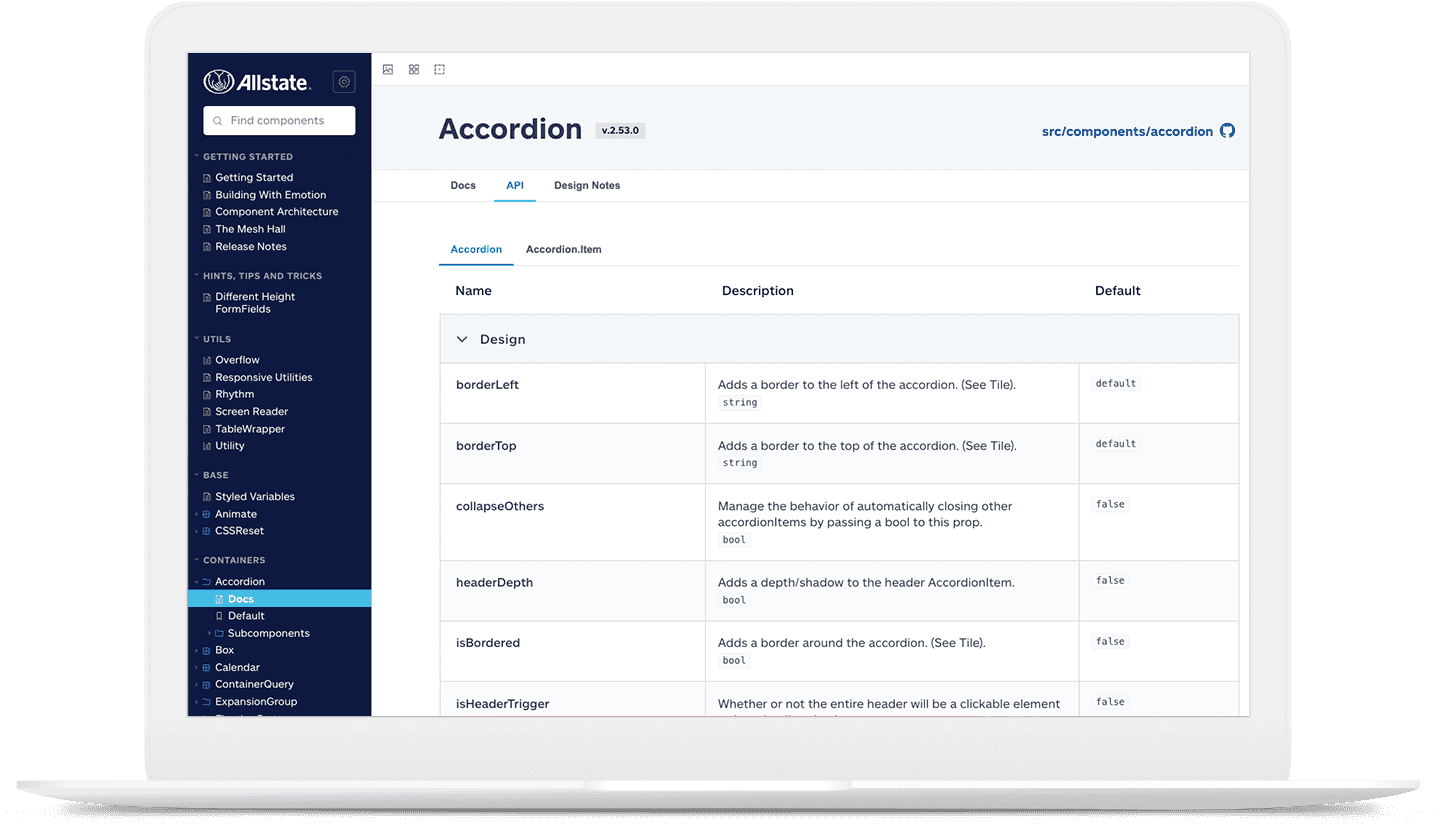Click the Allstate logo

coord(257,82)
